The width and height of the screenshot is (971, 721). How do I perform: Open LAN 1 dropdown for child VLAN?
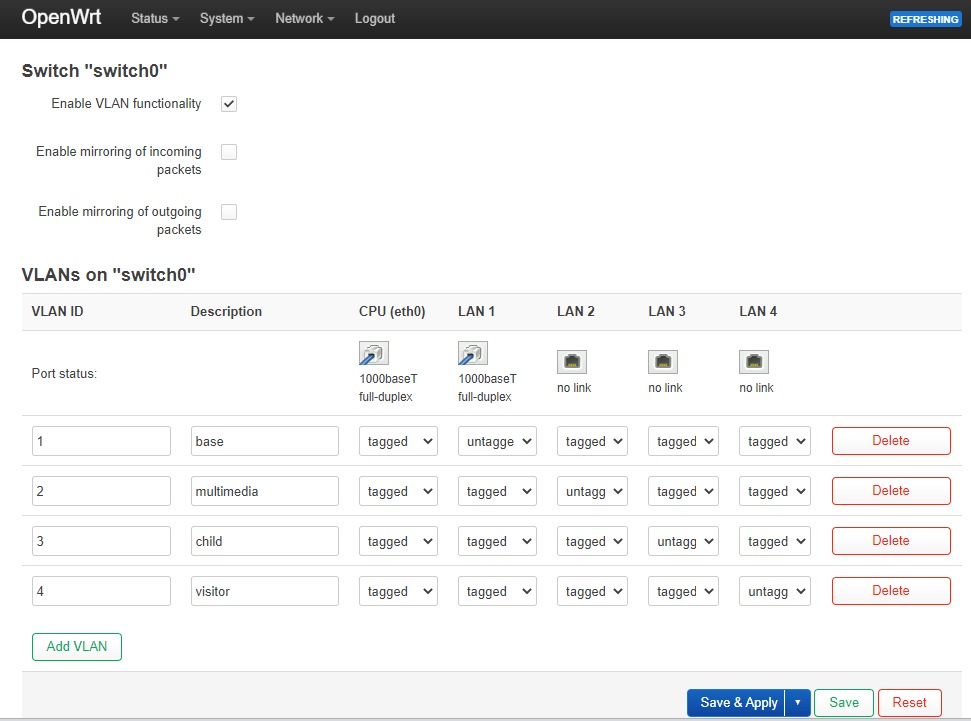pyautogui.click(x=497, y=541)
